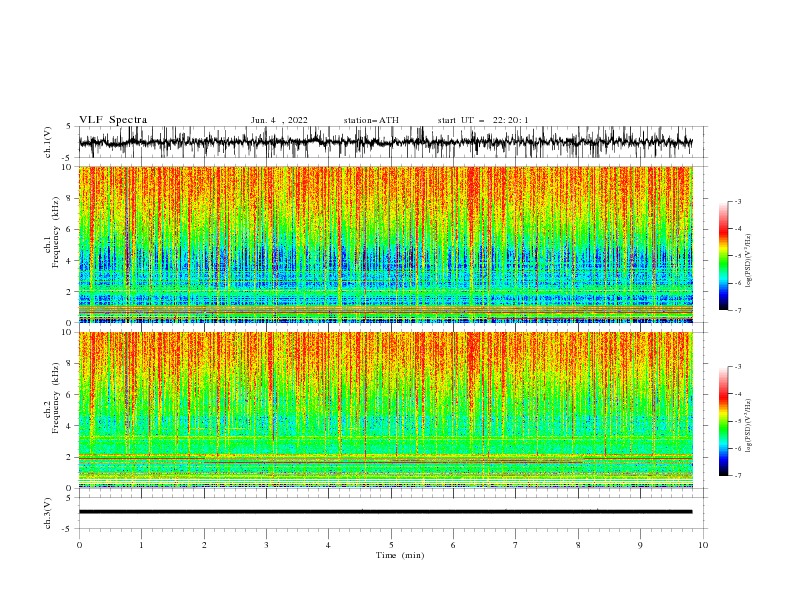Click the "Time (min)" x-axis label
792x612 pixels.
[x=400, y=555]
